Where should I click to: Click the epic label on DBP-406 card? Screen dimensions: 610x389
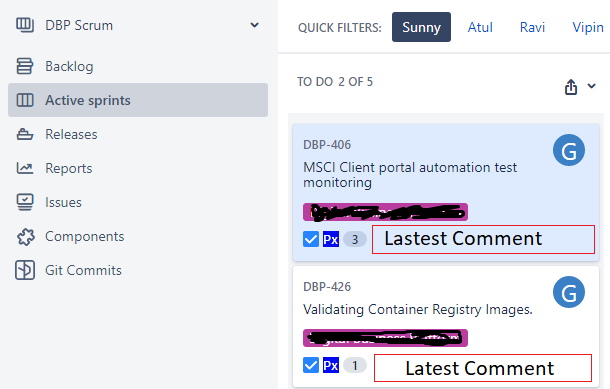(x=385, y=212)
